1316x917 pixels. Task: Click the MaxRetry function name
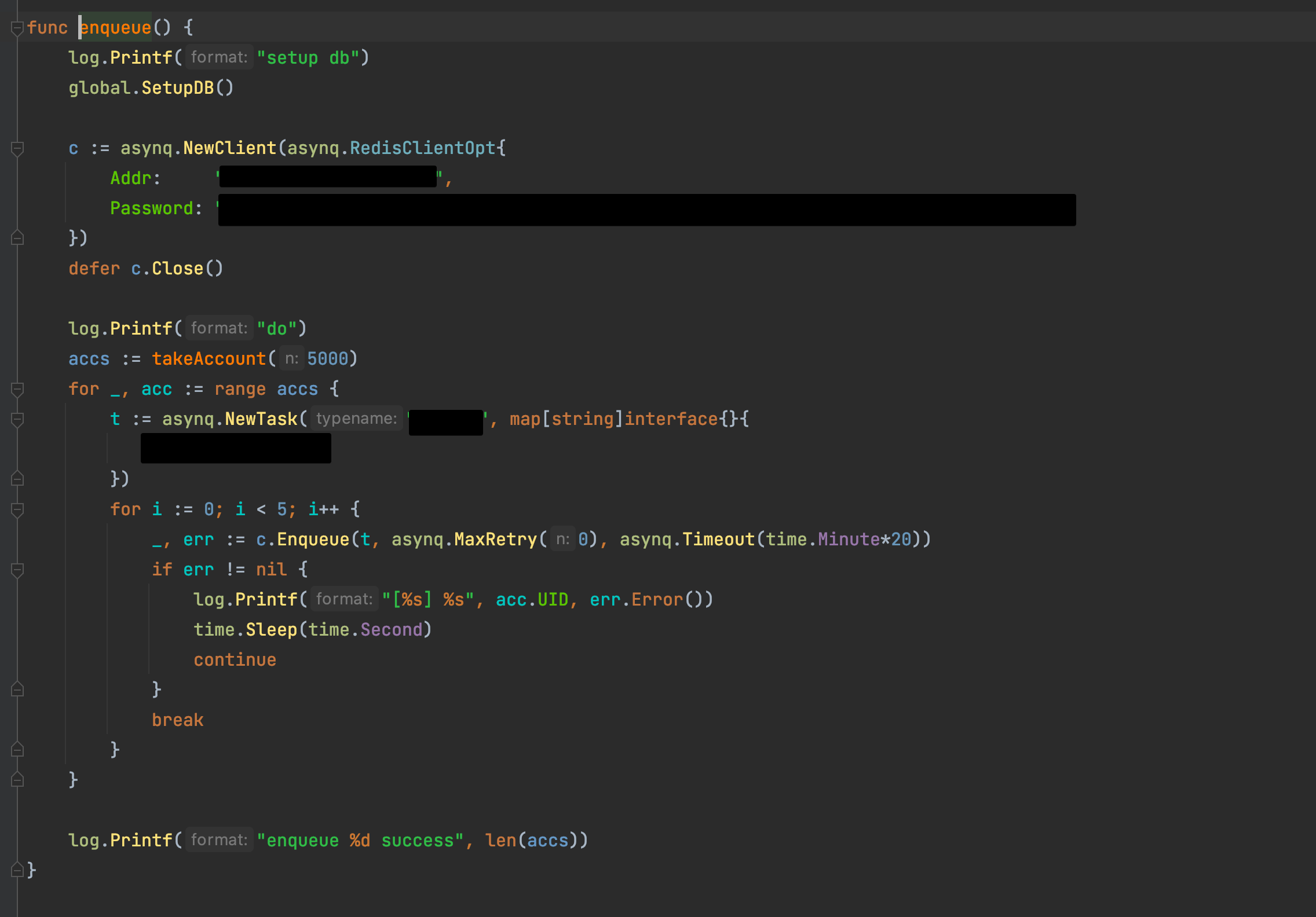tap(495, 540)
